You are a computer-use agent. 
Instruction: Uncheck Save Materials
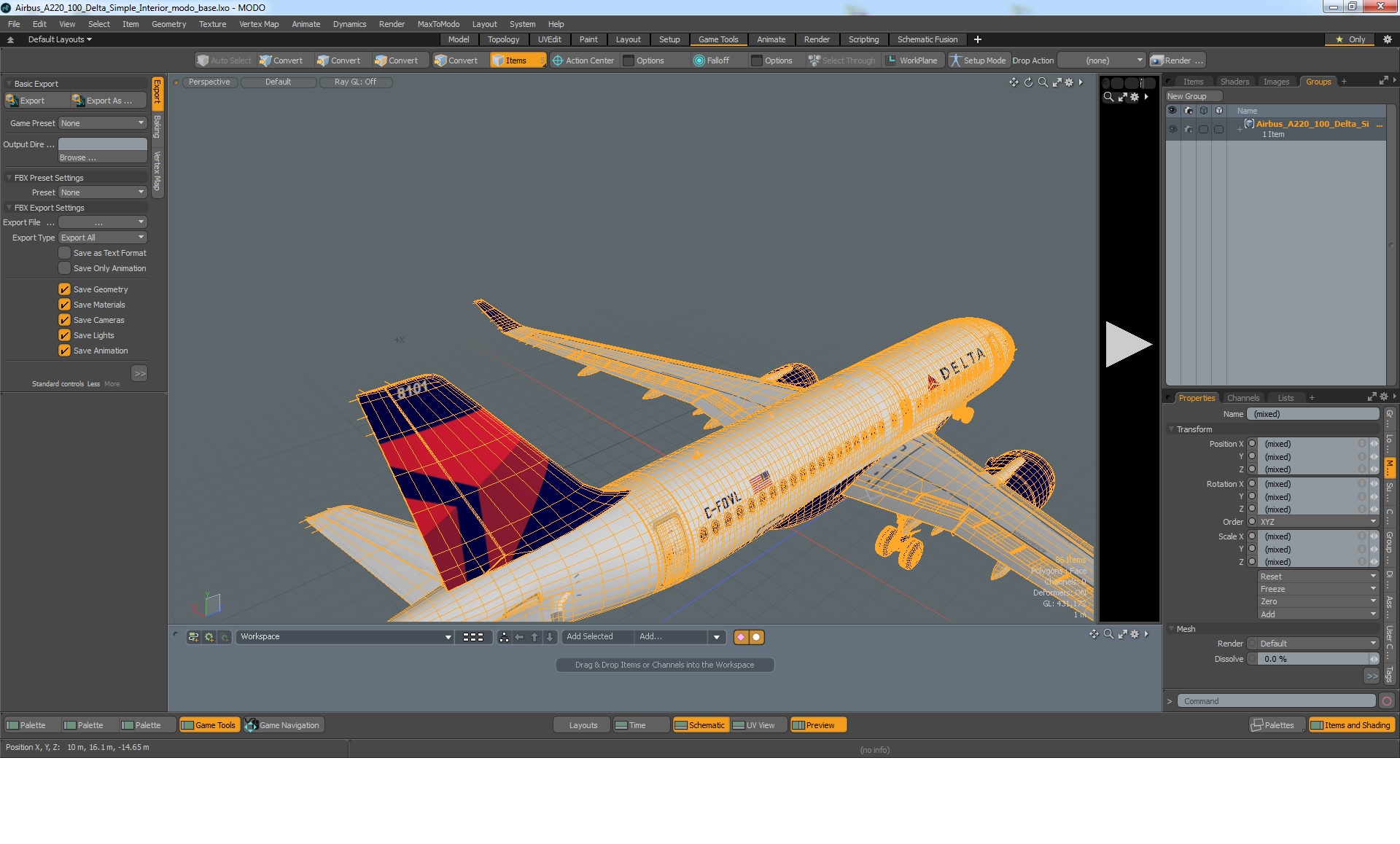tap(65, 305)
